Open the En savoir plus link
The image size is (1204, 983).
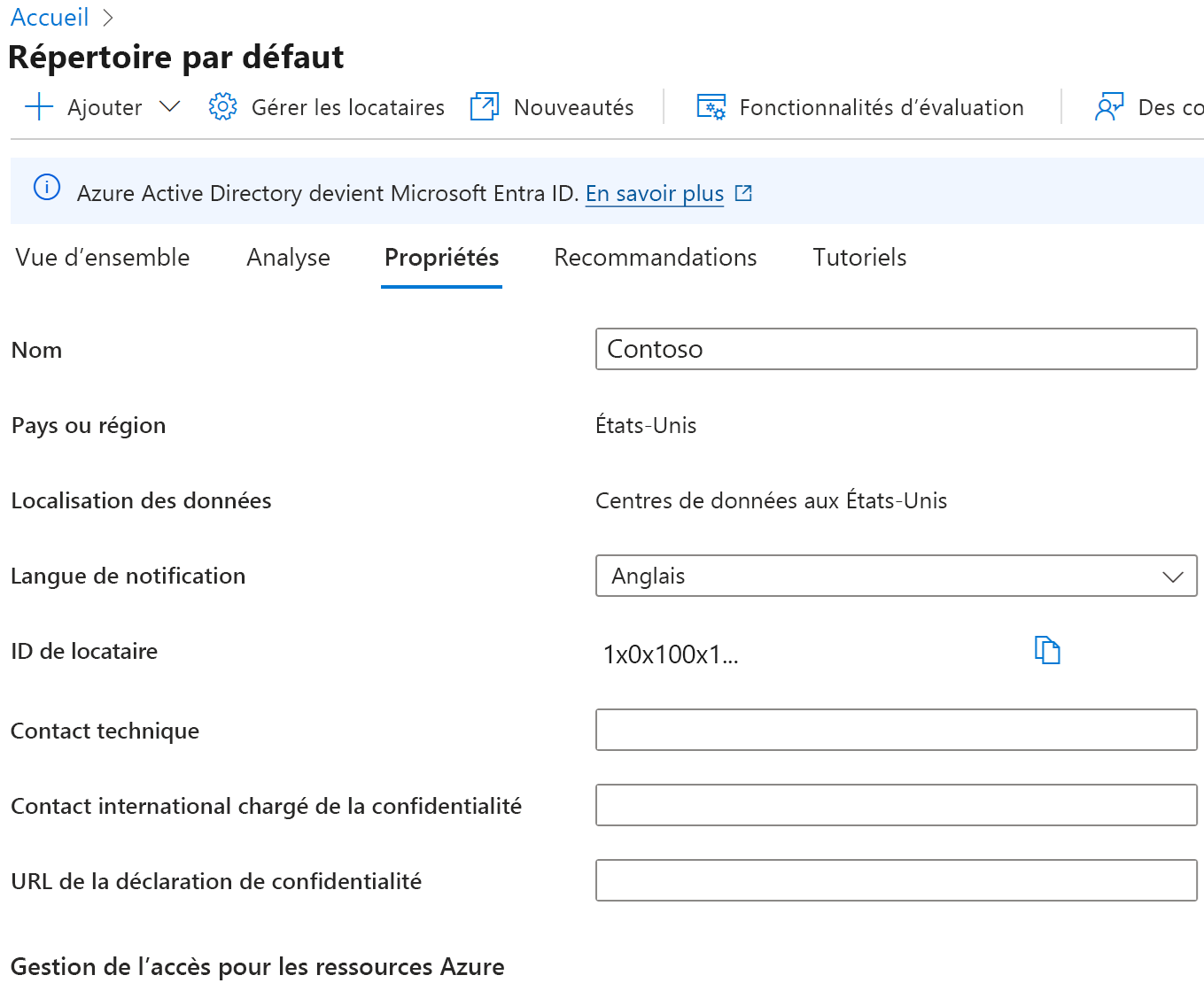[655, 193]
